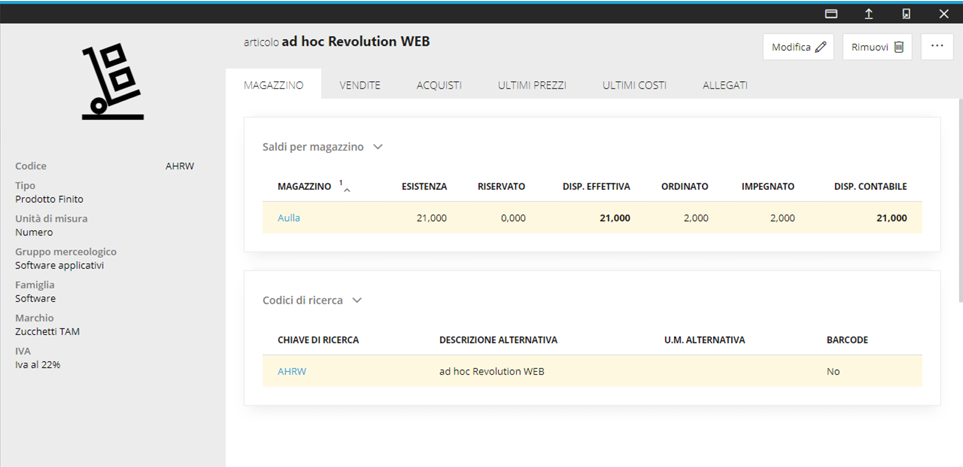The image size is (963, 467).
Task: Open the three-dots more options menu
Action: pyautogui.click(x=937, y=47)
